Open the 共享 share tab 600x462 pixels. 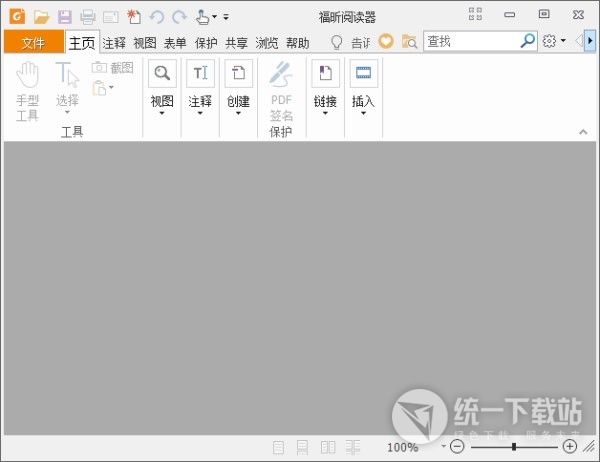[x=236, y=43]
